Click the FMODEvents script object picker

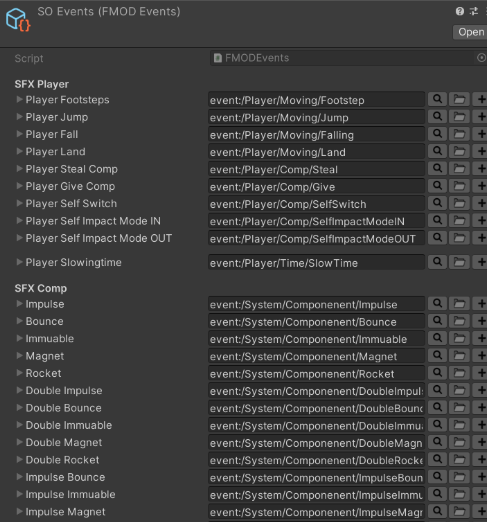click(481, 58)
